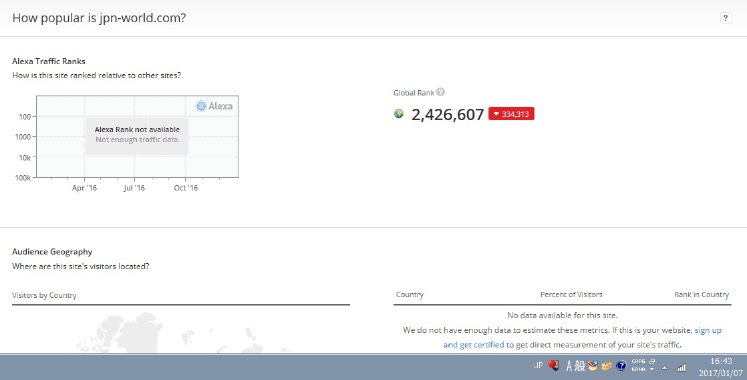
Task: Click the red Japanese IME icon
Action: [554, 365]
